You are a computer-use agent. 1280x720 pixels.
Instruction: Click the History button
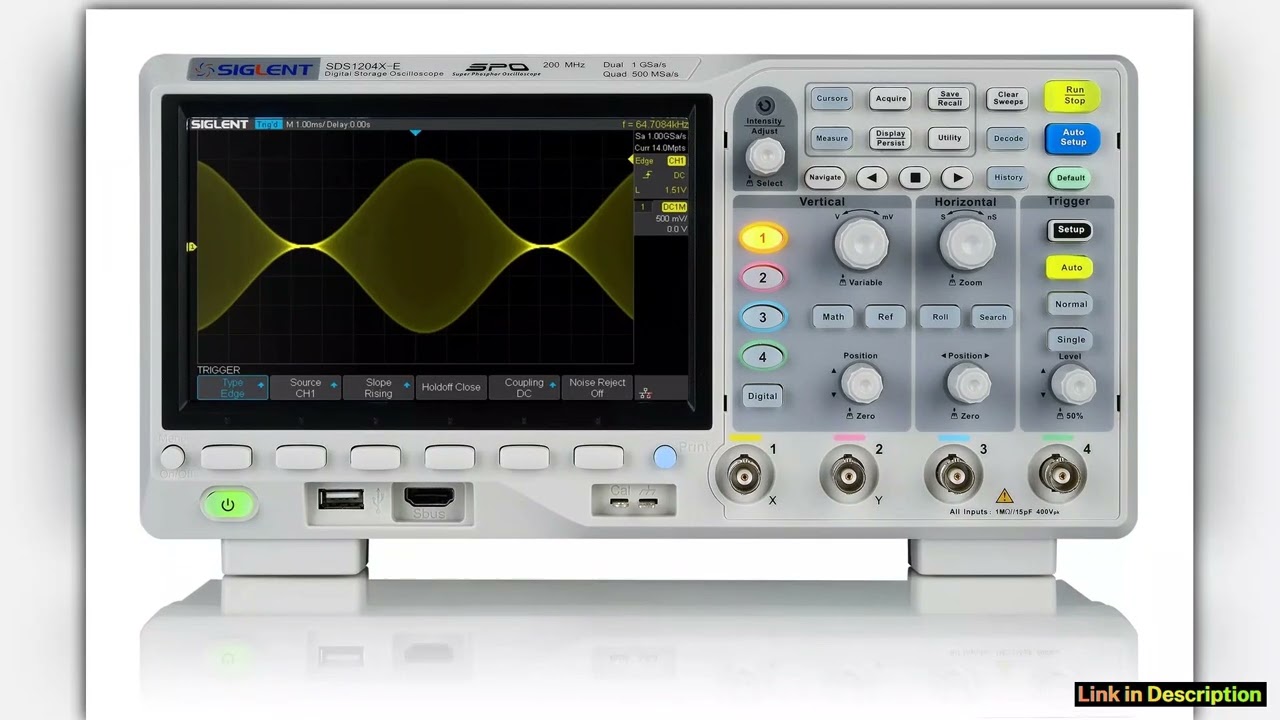point(1008,177)
